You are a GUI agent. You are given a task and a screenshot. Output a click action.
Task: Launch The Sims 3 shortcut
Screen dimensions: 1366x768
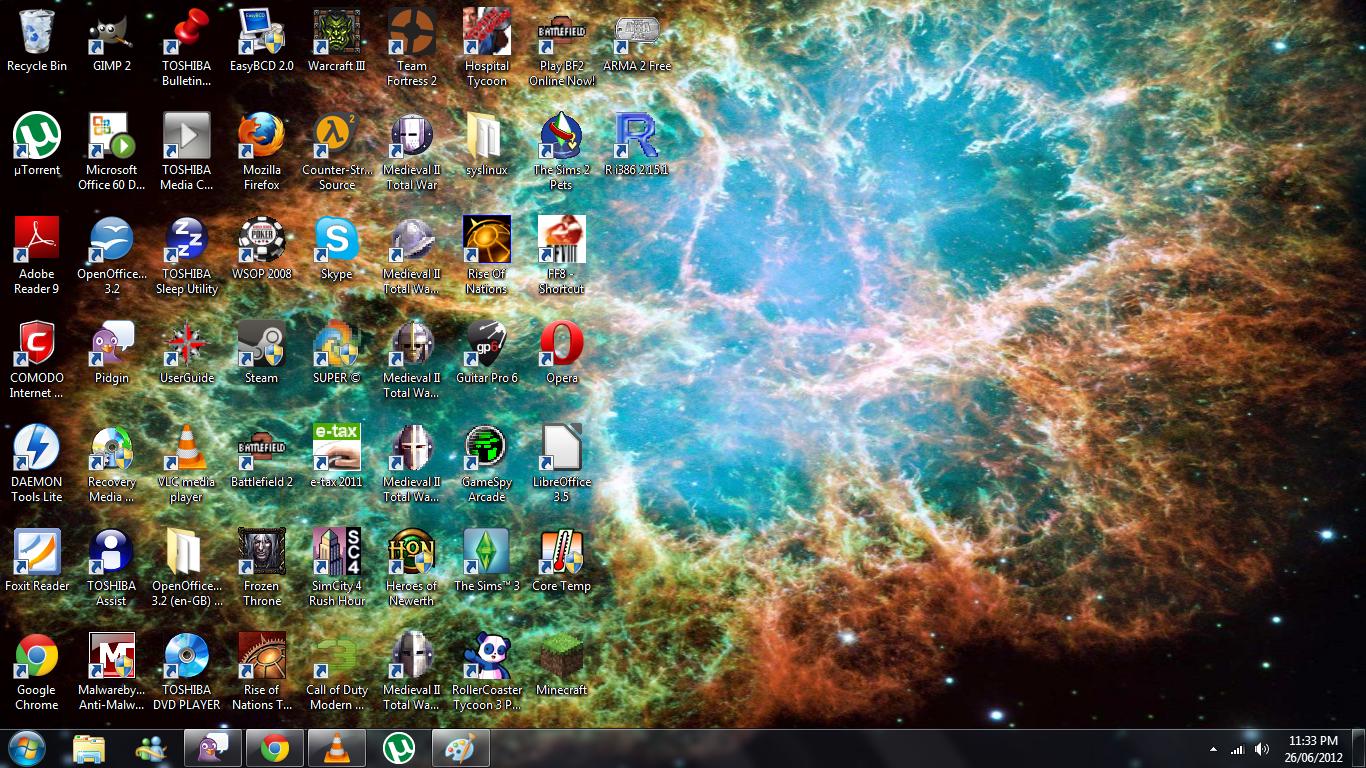487,561
